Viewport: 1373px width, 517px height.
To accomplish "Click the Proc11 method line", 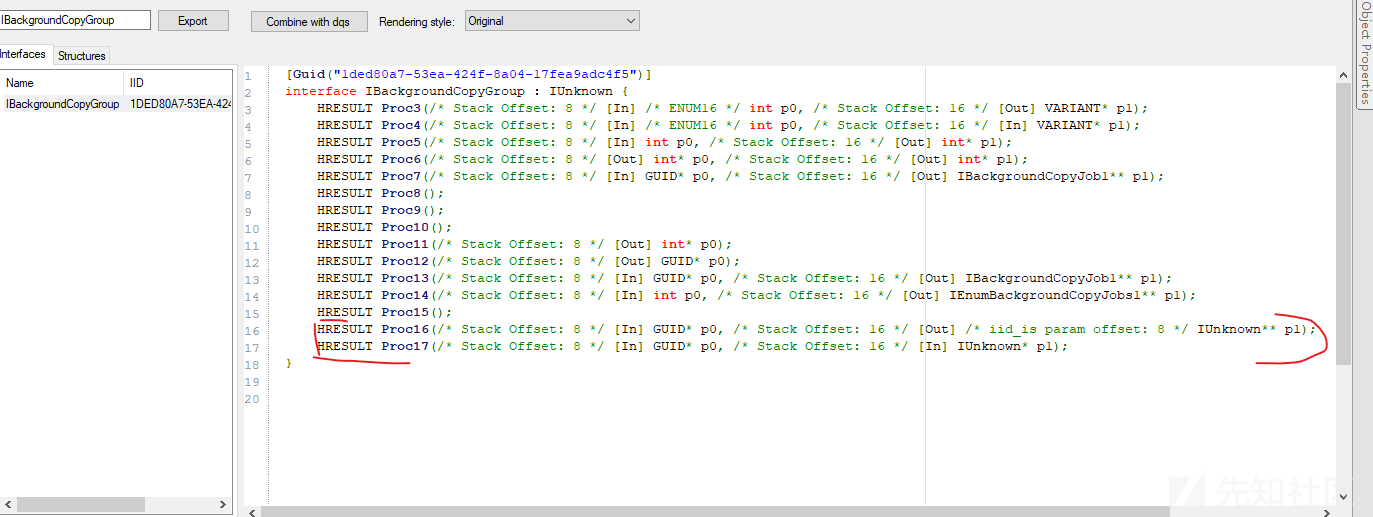I will [x=525, y=244].
